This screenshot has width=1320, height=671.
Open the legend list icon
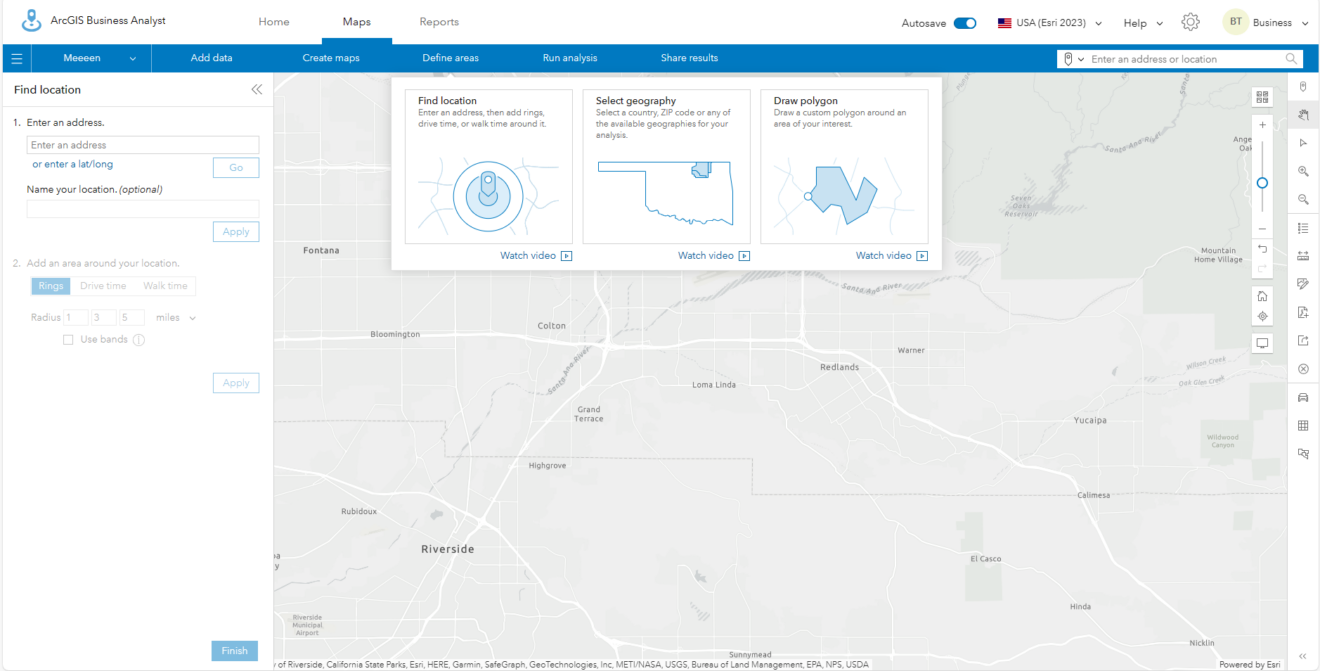1303,228
